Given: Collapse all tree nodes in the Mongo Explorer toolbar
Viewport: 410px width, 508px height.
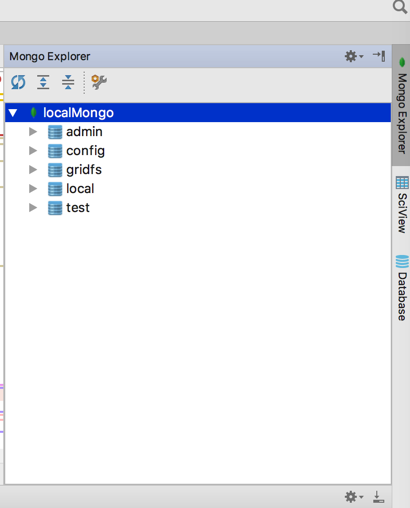Looking at the screenshot, I should click(68, 82).
